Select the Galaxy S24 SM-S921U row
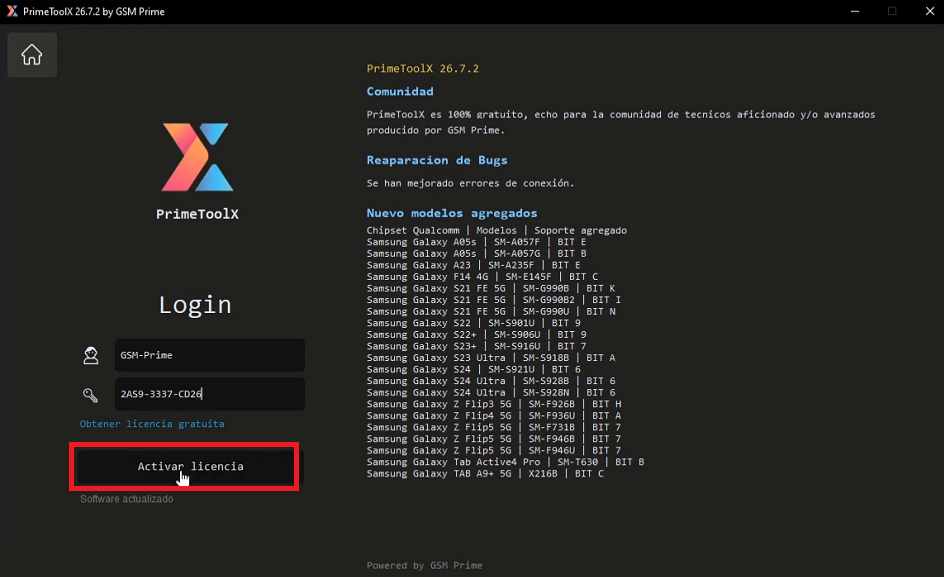Screen dimensions: 944x577 point(473,369)
